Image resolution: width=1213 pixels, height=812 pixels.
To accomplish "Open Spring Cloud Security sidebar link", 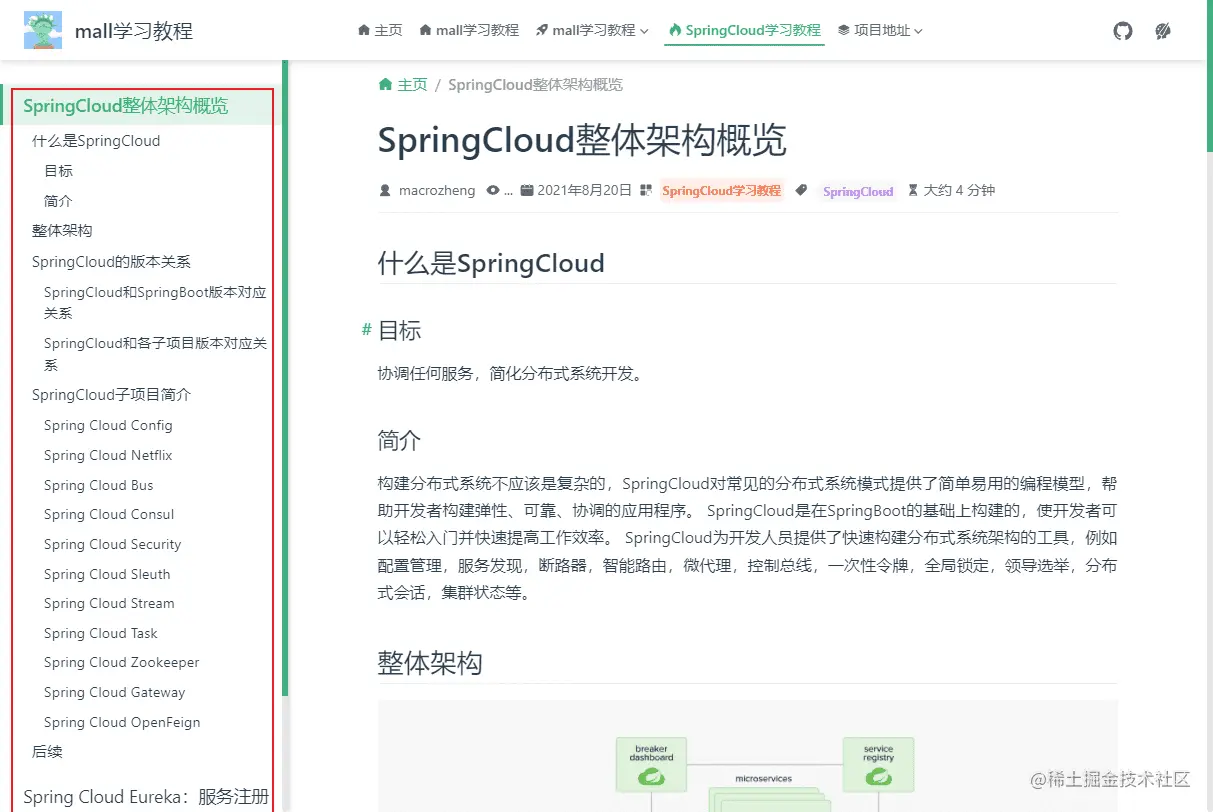I will pos(113,544).
